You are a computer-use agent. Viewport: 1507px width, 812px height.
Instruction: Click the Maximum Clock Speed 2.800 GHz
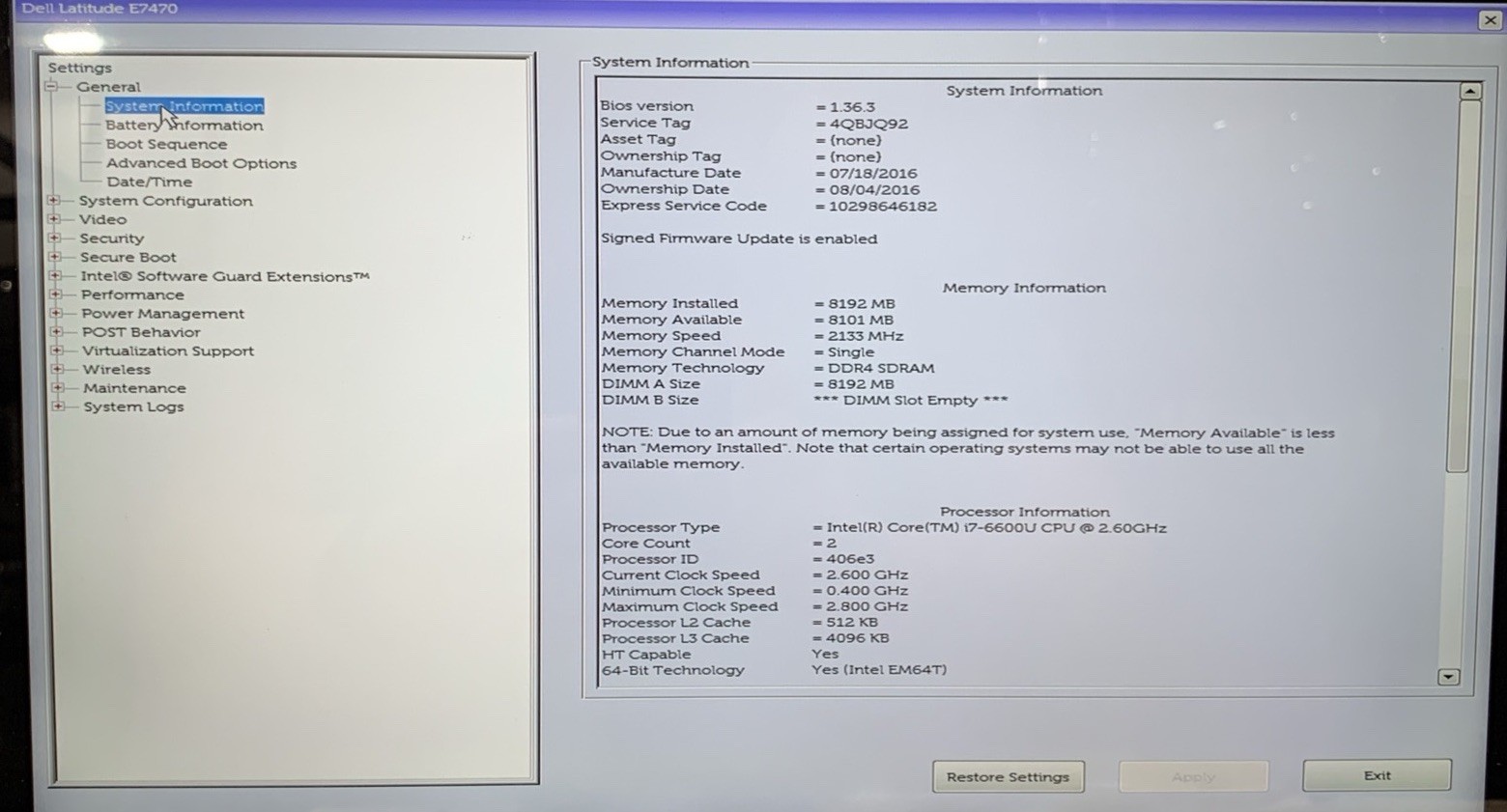(867, 606)
